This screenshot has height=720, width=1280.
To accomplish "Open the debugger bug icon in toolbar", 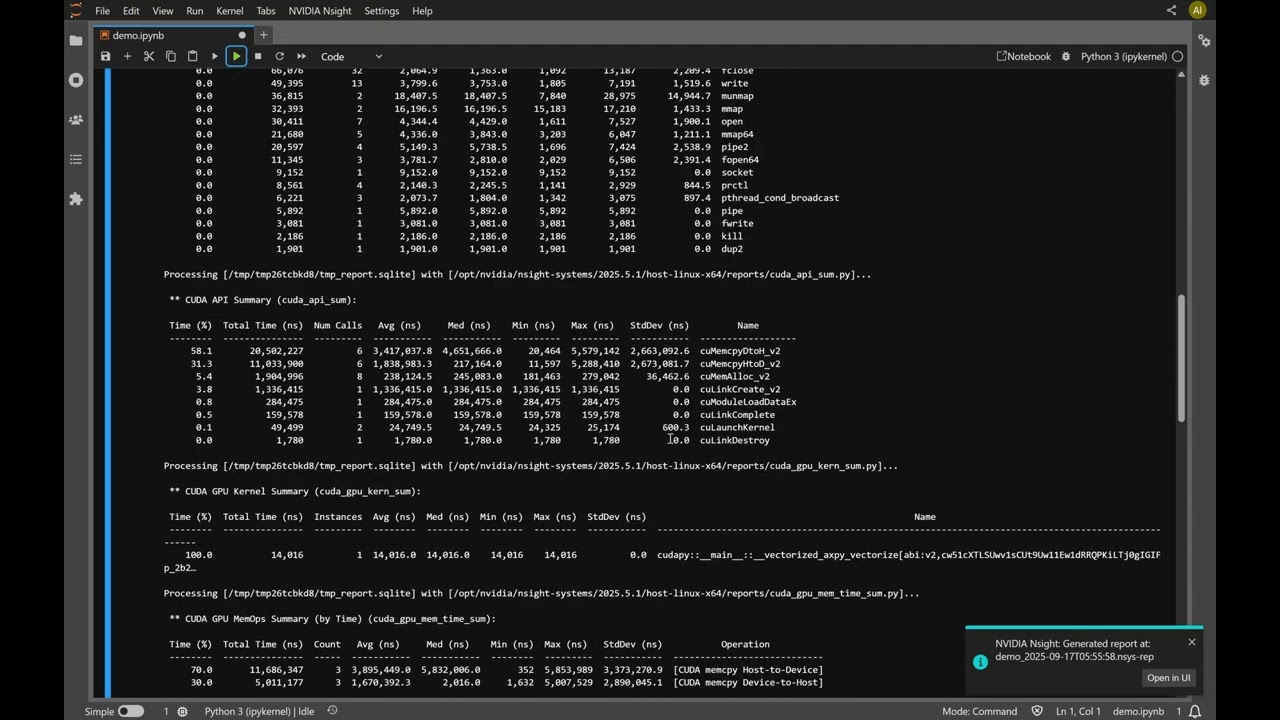I will tap(1065, 57).
